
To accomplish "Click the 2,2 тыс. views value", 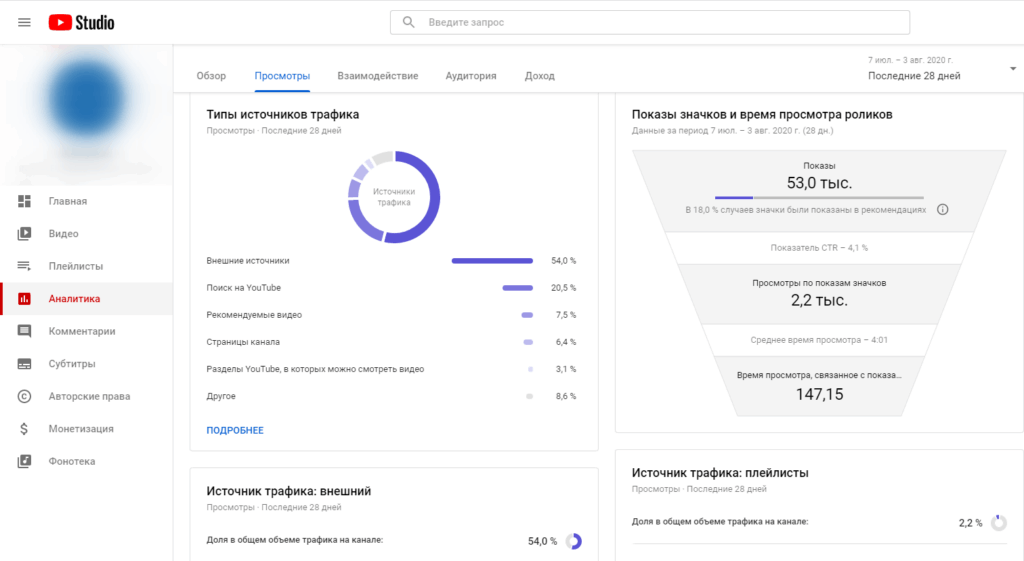I will tap(819, 300).
